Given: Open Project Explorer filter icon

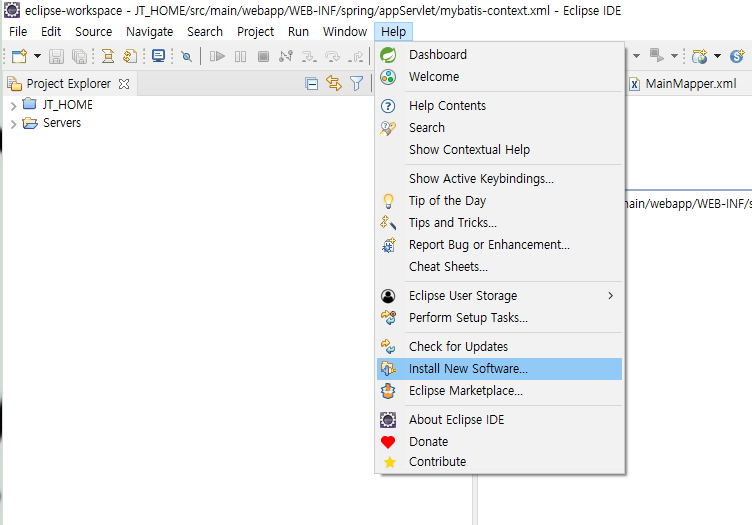Looking at the screenshot, I should 356,84.
